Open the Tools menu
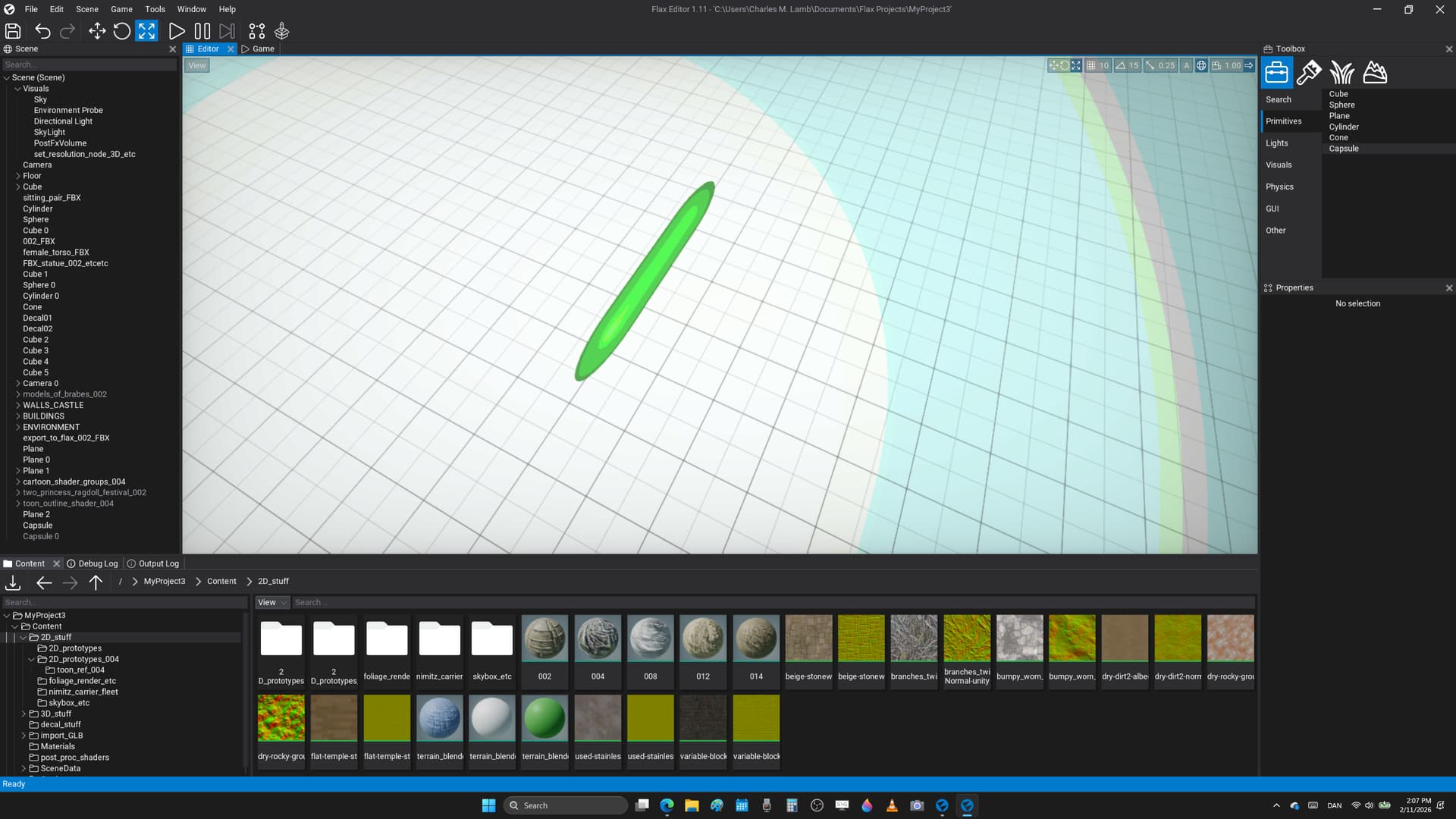The height and width of the screenshot is (819, 1456). [x=155, y=9]
